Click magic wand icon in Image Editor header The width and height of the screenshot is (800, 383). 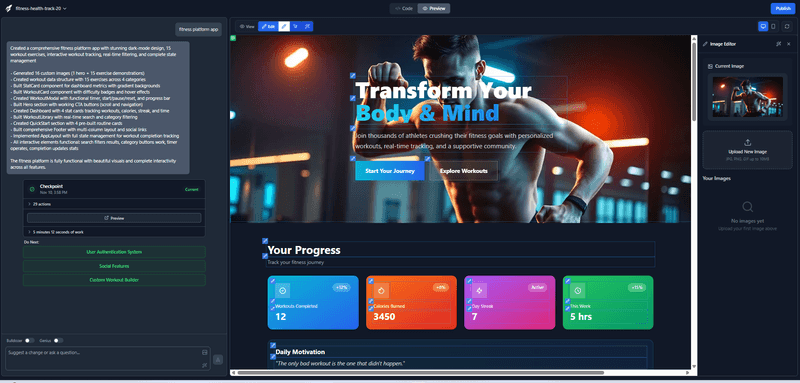click(779, 44)
